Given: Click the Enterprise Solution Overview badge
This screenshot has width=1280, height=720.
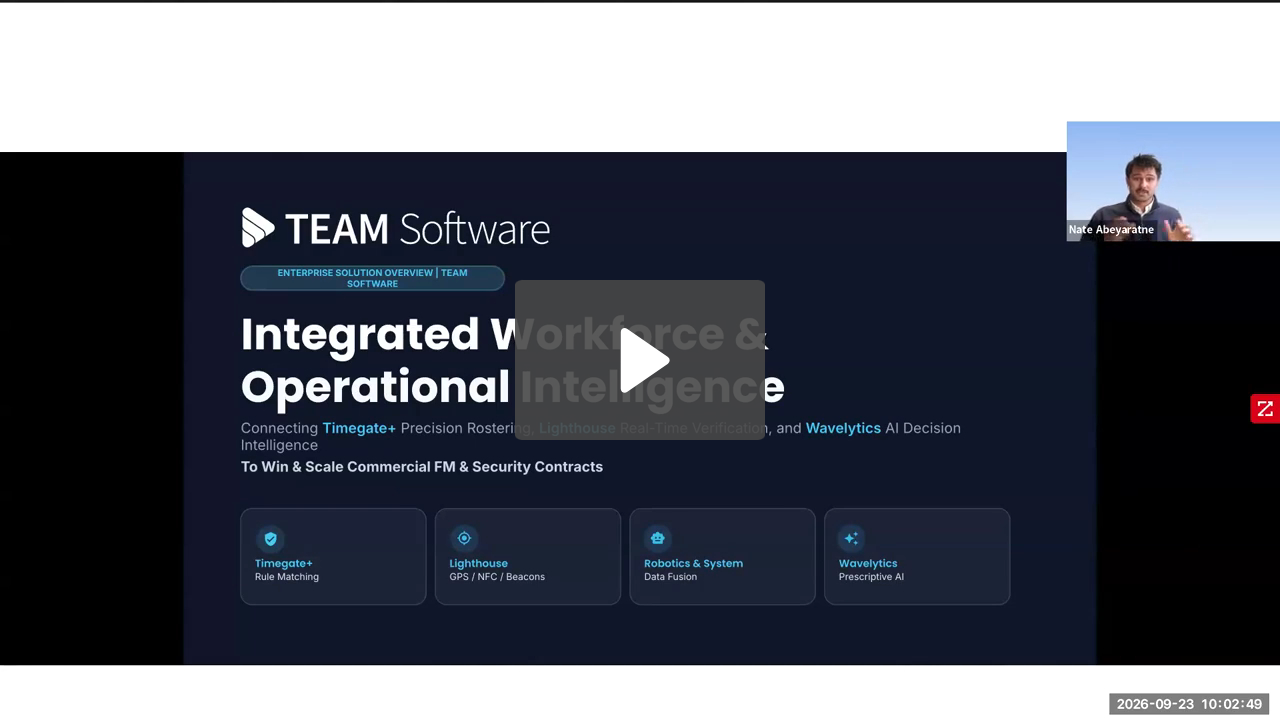Looking at the screenshot, I should [372, 278].
